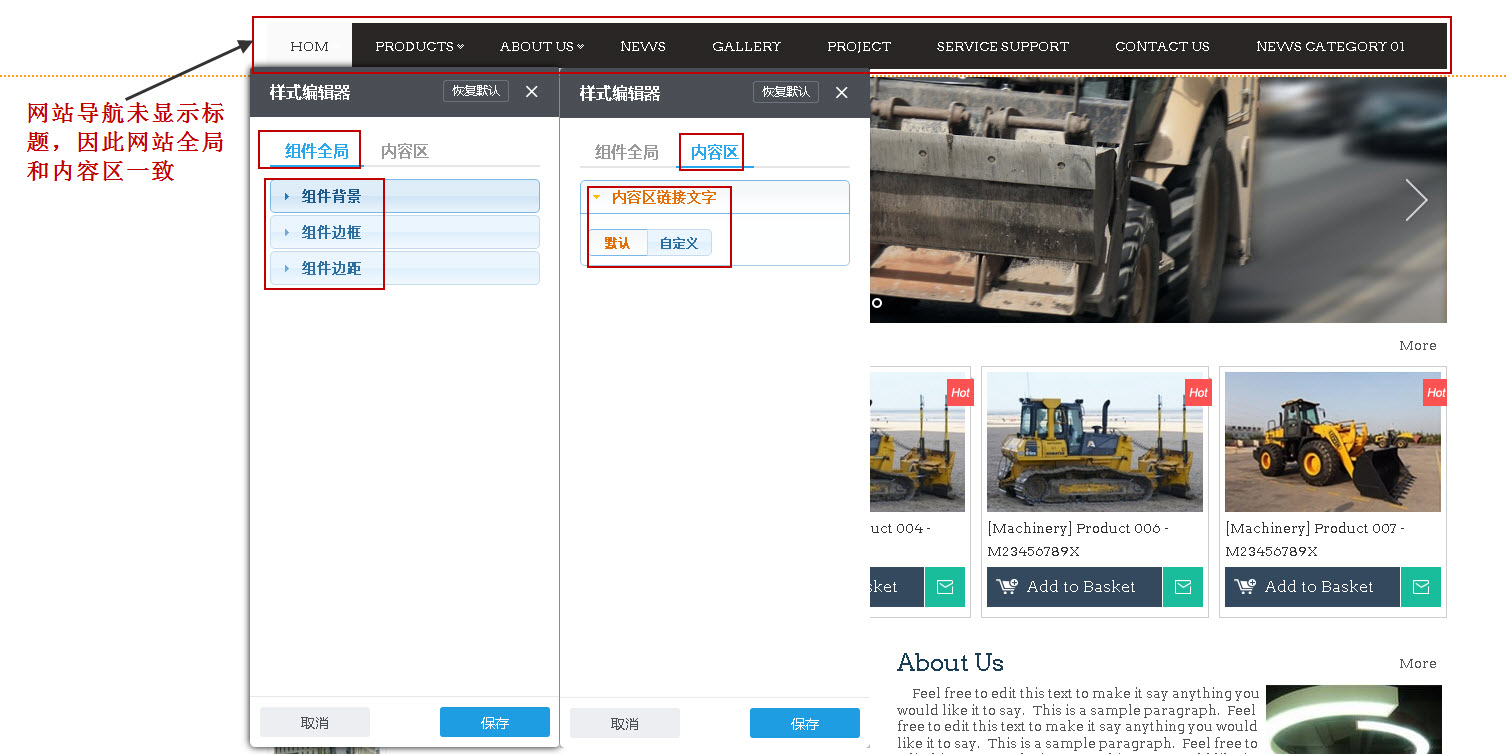The image size is (1506, 754).
Task: Switch to 内容区 tab in the 组件背景 panel
Action: (405, 152)
